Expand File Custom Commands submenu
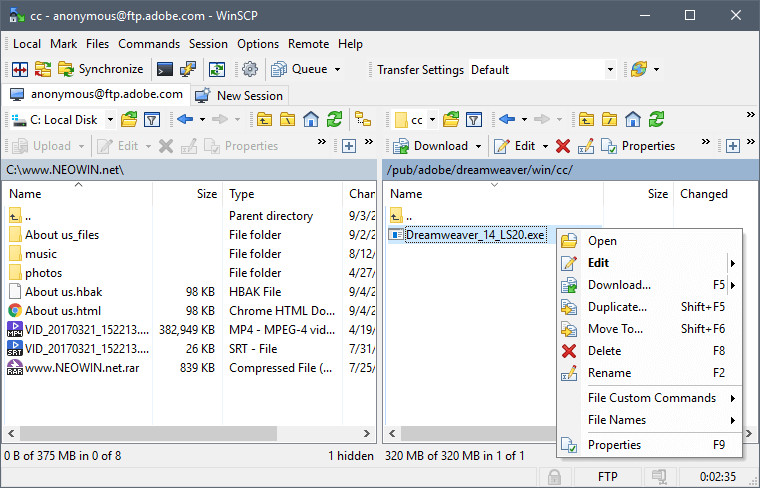 tap(649, 398)
